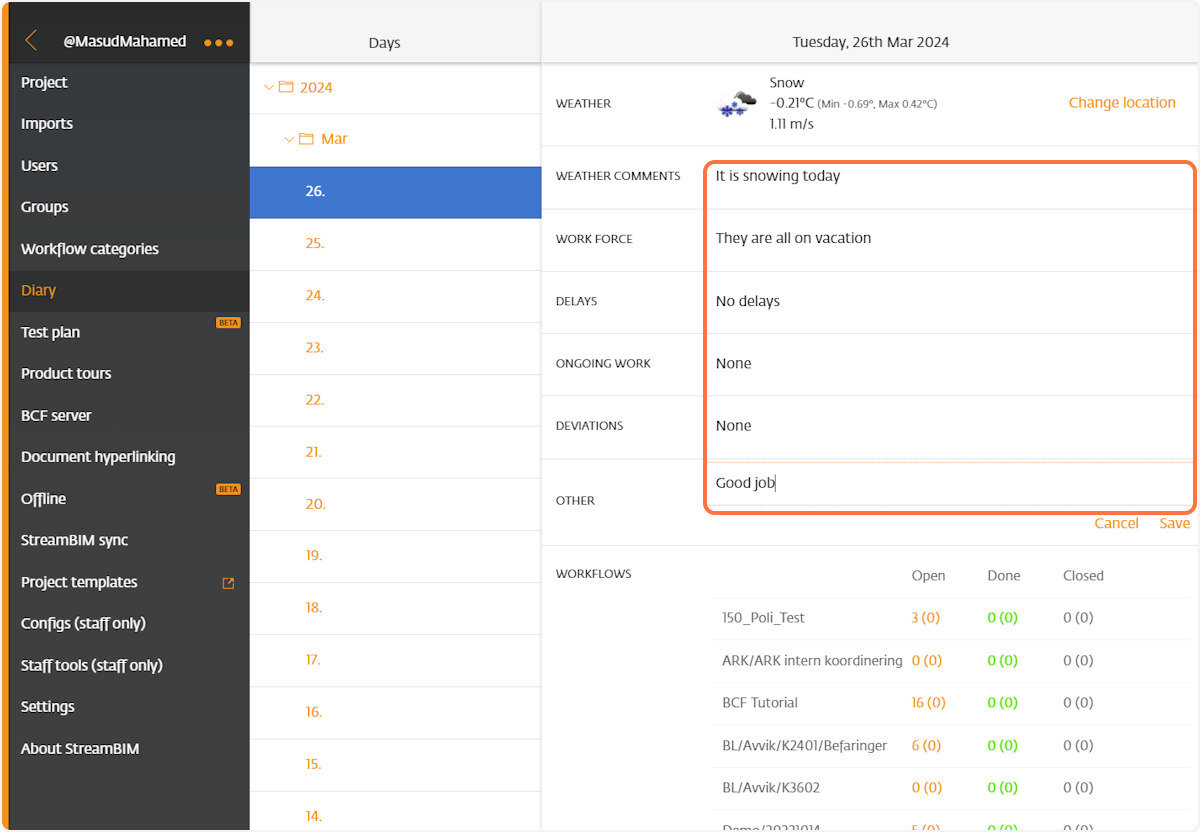
Task: Click the Ongoing work field
Action: coord(949,364)
